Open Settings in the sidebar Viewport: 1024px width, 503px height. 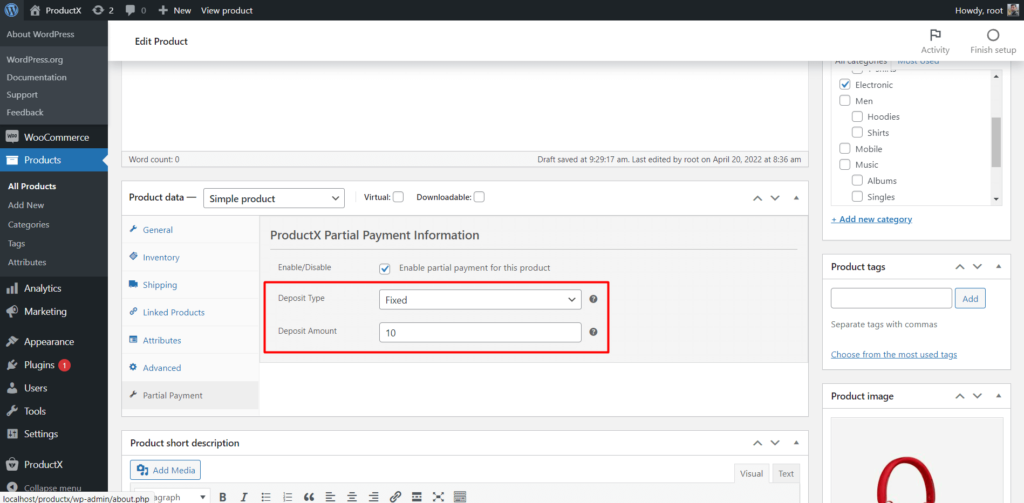tap(54, 434)
